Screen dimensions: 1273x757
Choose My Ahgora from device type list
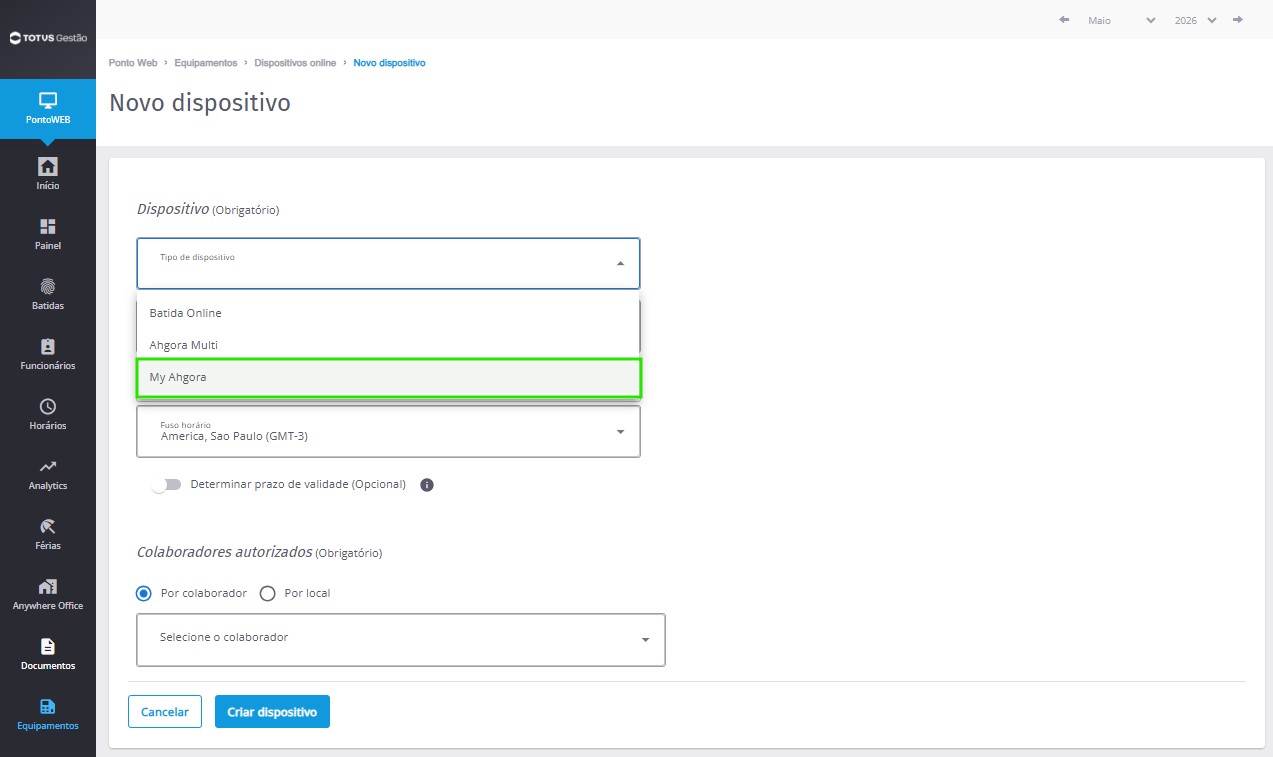[x=388, y=377]
